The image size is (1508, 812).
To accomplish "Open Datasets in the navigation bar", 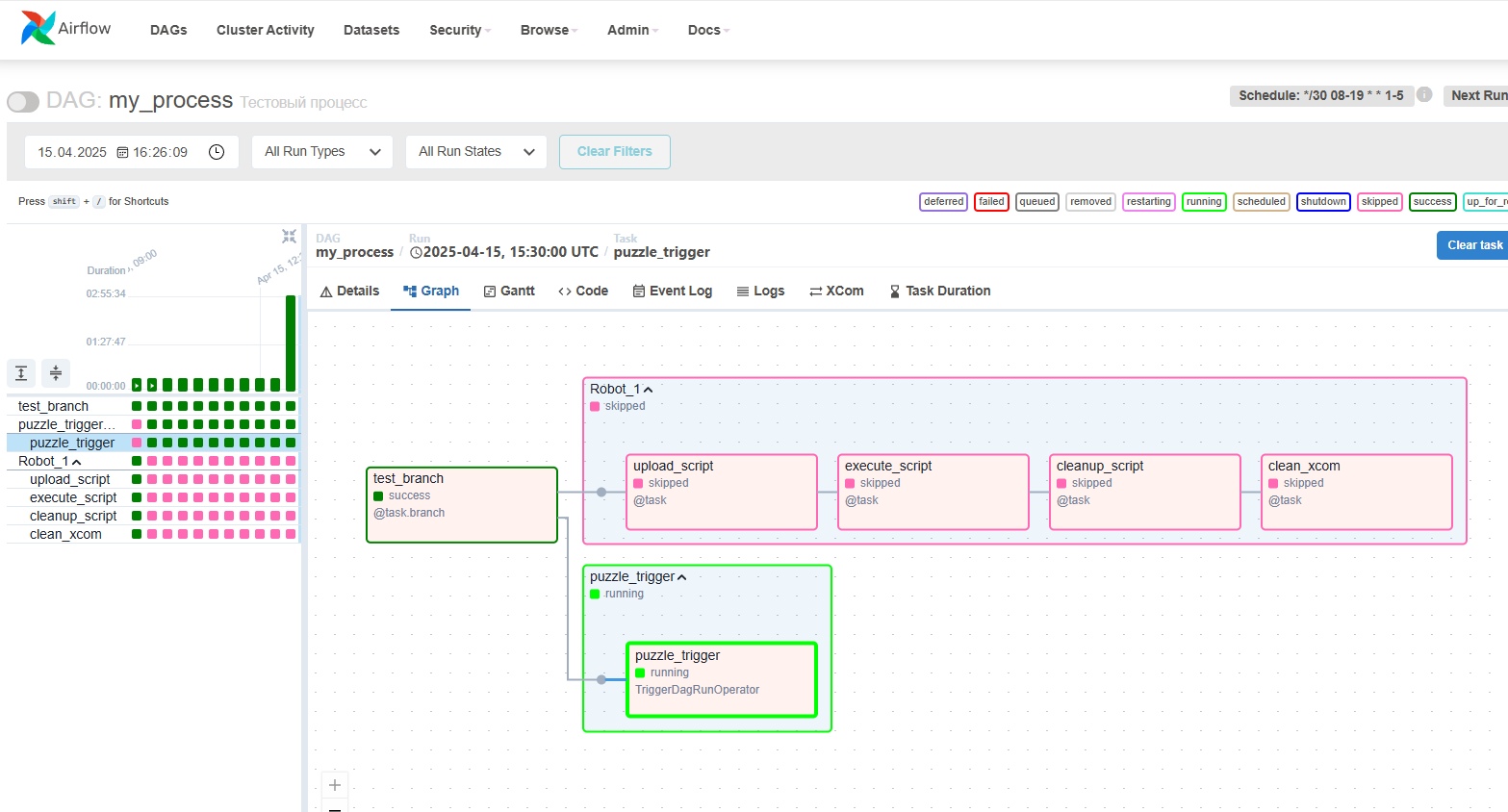I will 371,30.
